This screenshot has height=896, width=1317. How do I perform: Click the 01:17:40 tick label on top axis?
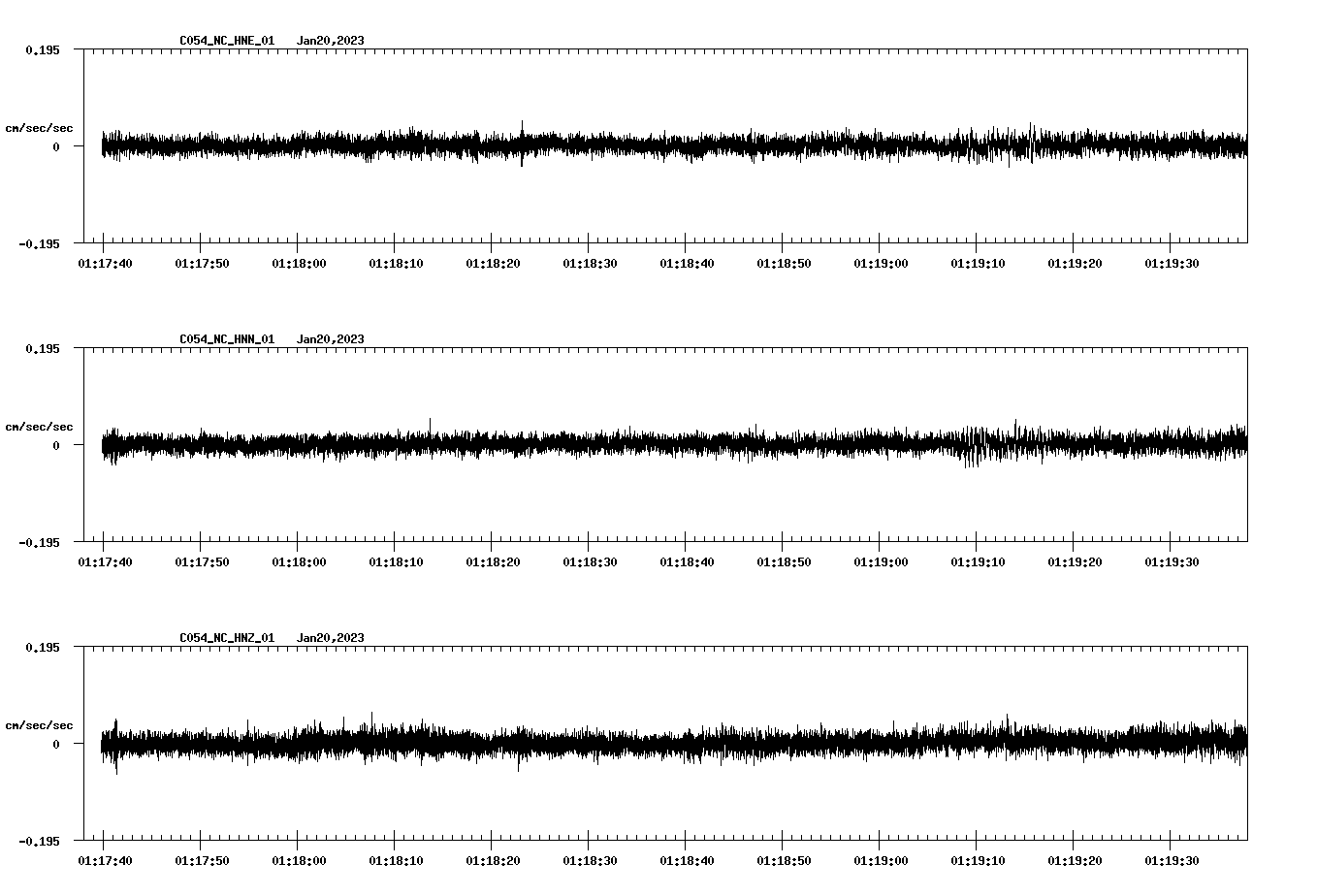105,262
